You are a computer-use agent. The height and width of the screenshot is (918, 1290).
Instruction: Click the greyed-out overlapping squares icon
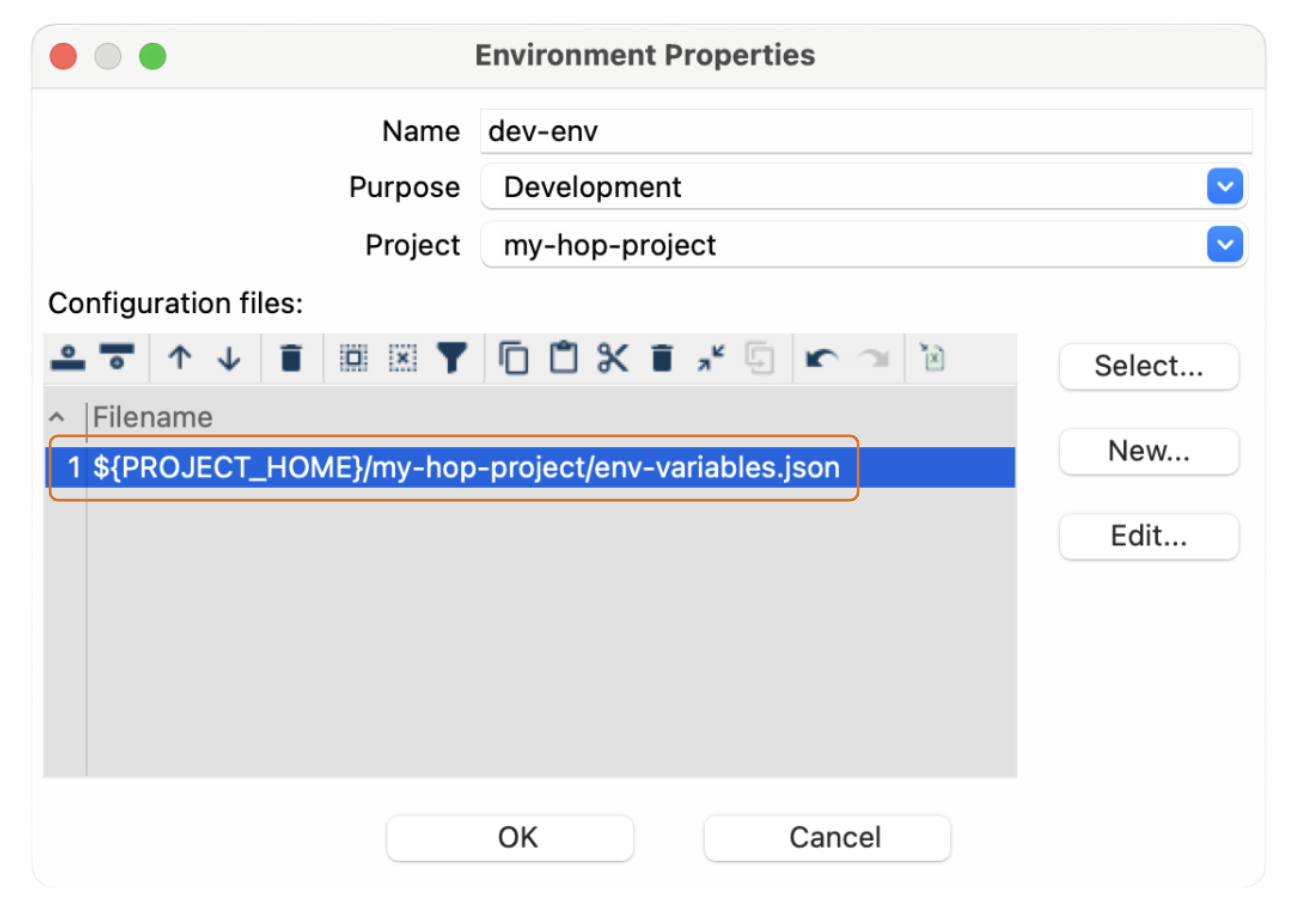760,358
